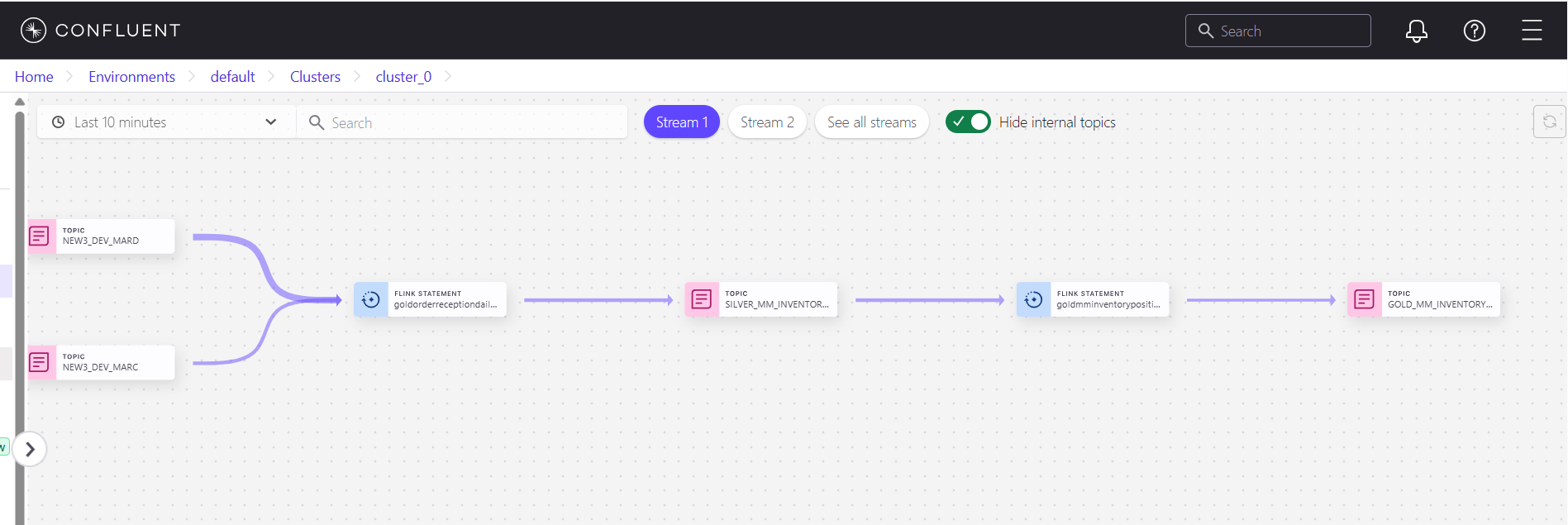Click the GOLD_MM_INVENTORY topic icon
Viewport: 1568px width, 525px height.
click(1365, 299)
